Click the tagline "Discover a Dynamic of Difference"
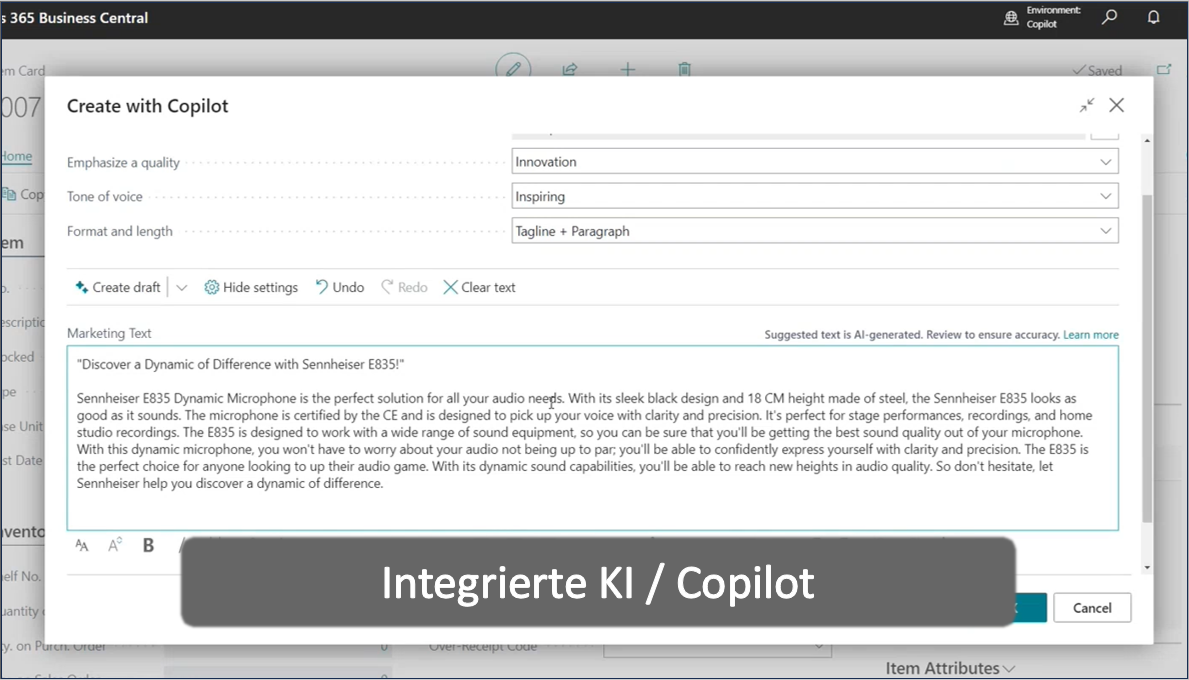This screenshot has height=680, width=1189. tap(240, 364)
